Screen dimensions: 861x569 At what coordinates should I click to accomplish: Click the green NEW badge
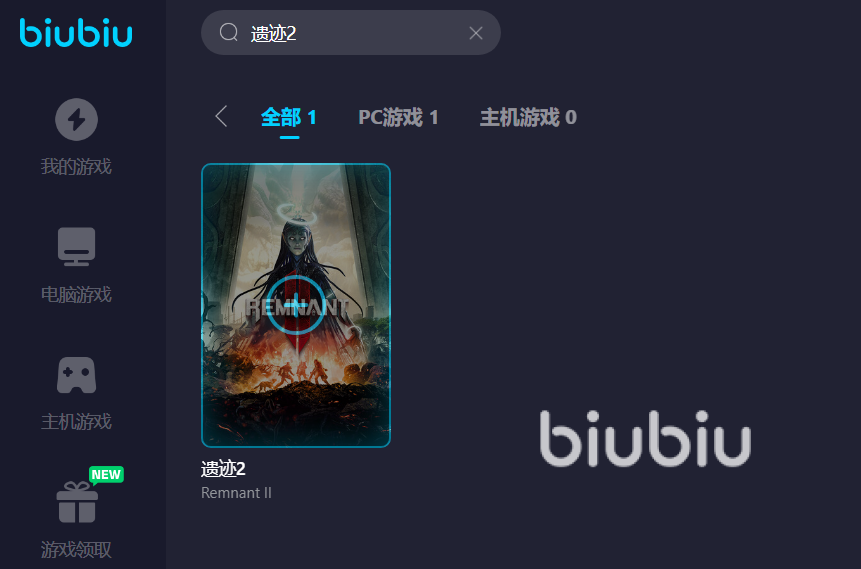107,475
